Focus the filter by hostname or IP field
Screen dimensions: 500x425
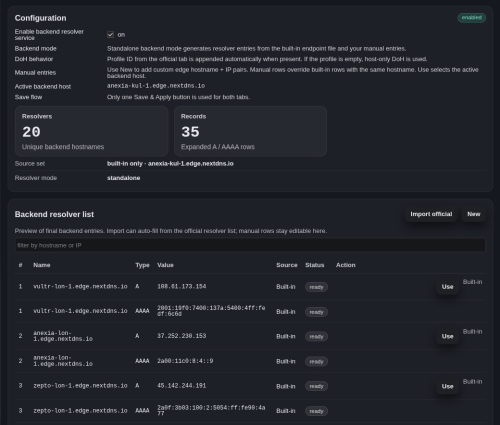click(x=250, y=245)
